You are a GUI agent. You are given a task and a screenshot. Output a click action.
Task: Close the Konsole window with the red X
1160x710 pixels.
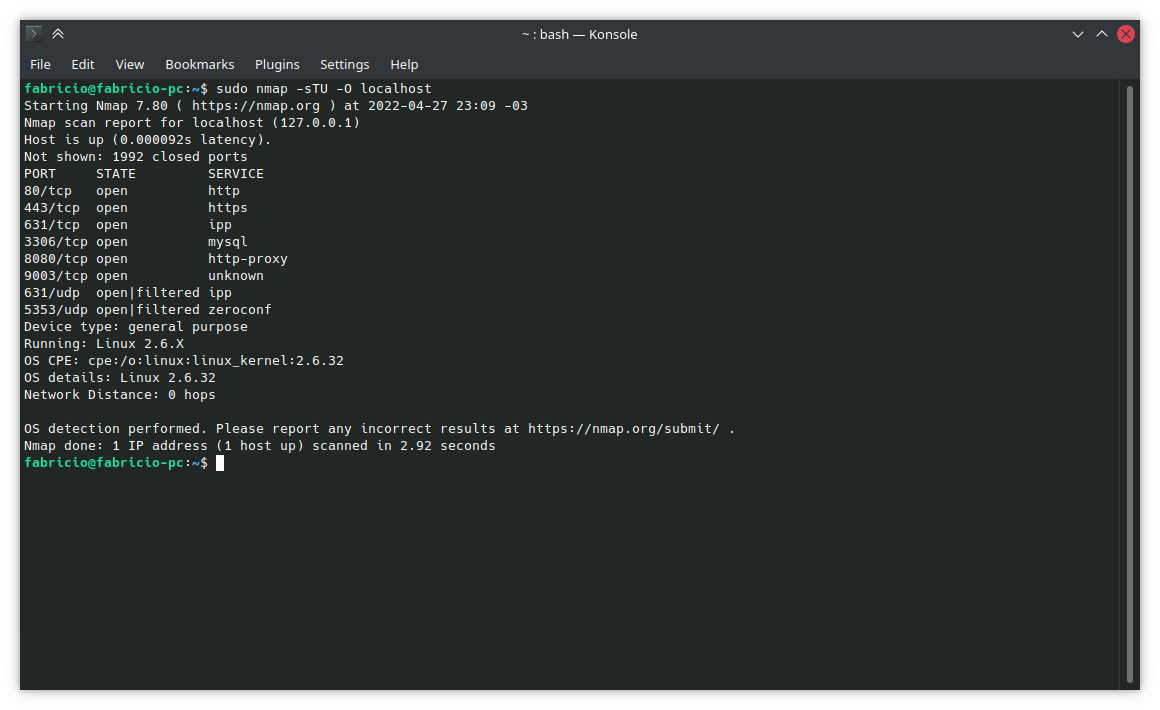1126,34
